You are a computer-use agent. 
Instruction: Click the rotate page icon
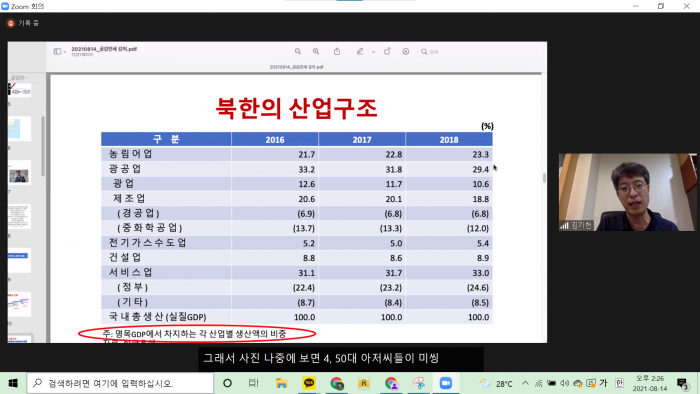pos(387,52)
